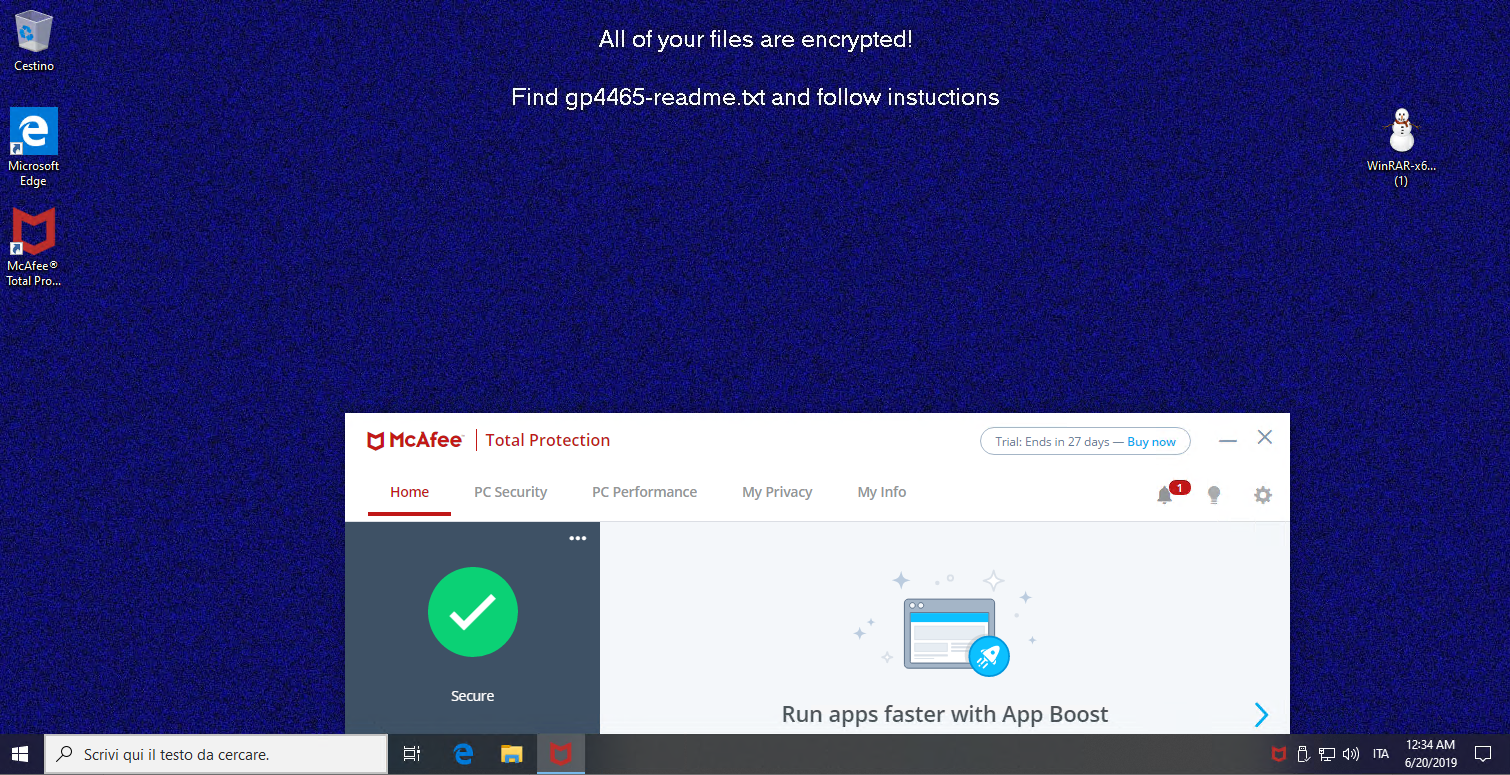Select the Microsoft Edge desktop shortcut

click(x=34, y=147)
